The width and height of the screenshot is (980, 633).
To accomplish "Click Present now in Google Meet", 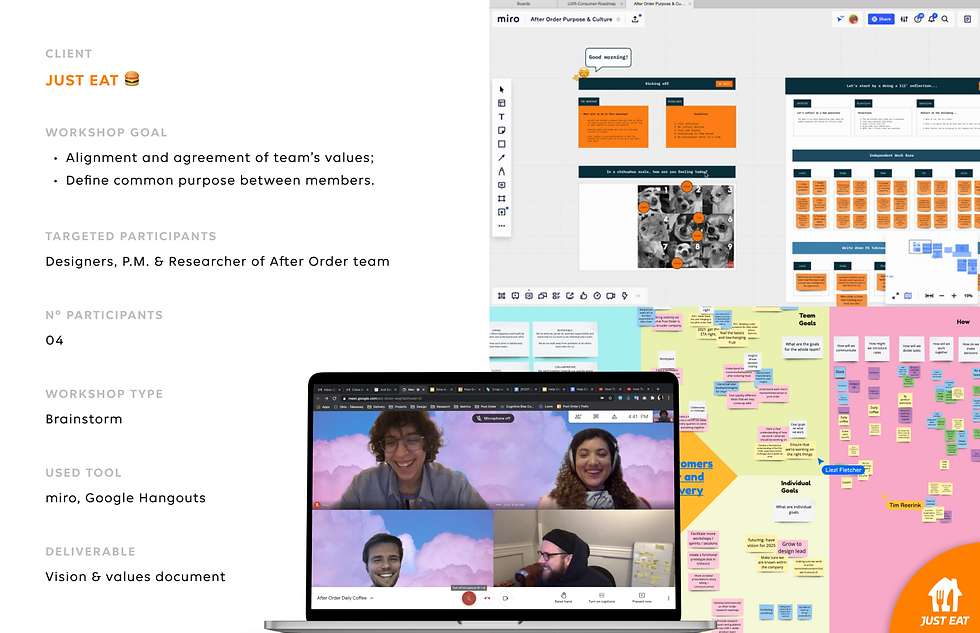I will tap(641, 597).
